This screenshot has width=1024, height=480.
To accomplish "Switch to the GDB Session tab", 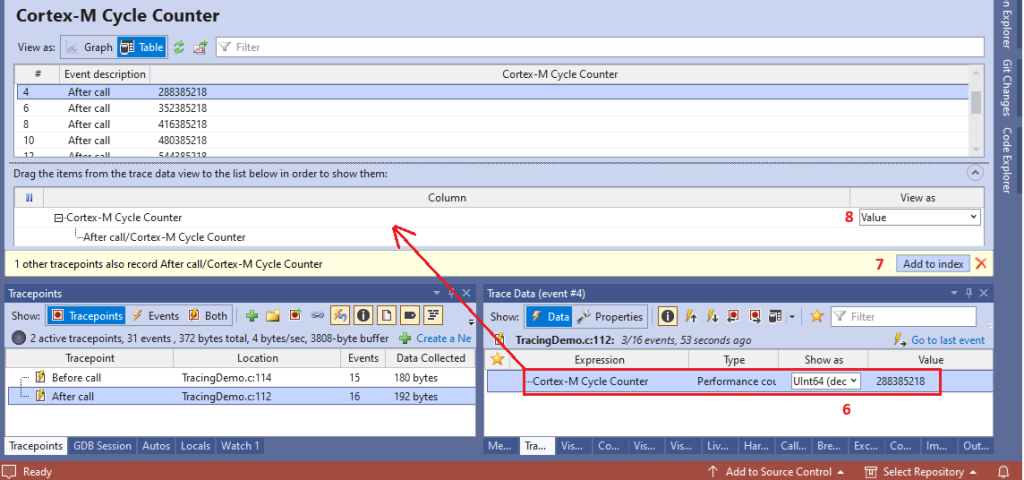I will [102, 446].
